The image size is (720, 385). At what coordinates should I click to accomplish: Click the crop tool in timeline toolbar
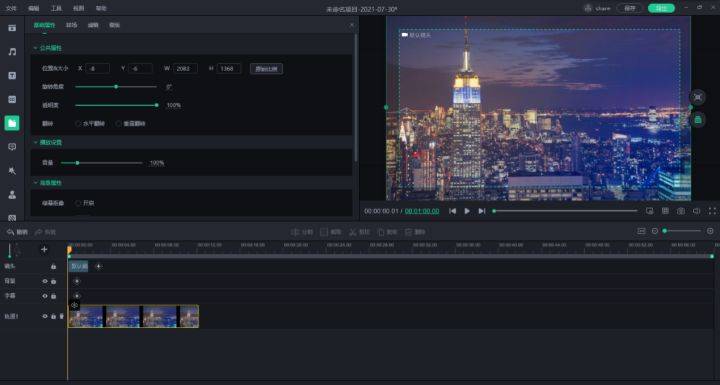(331, 232)
